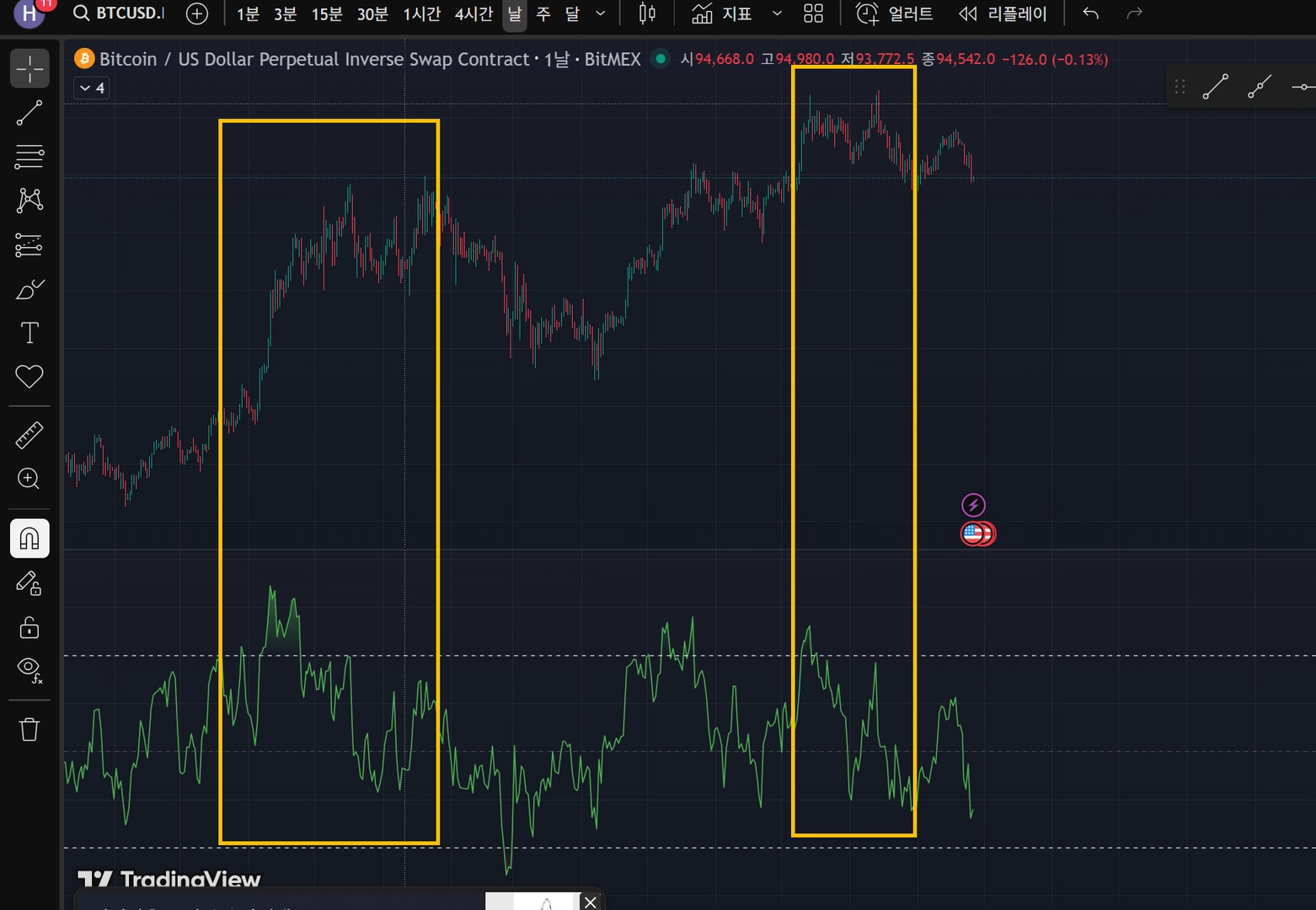The image size is (1316, 910).
Task: Select the ruler measure tool
Action: [29, 436]
